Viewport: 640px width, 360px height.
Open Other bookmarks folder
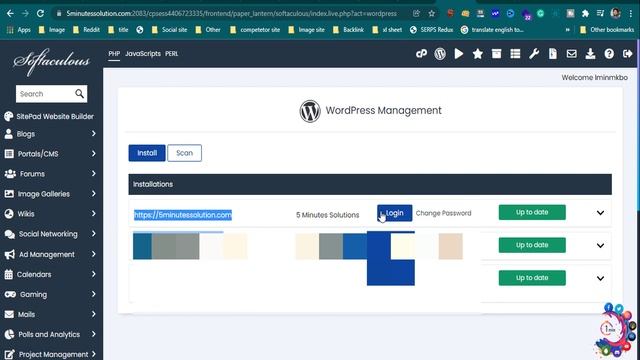point(607,30)
